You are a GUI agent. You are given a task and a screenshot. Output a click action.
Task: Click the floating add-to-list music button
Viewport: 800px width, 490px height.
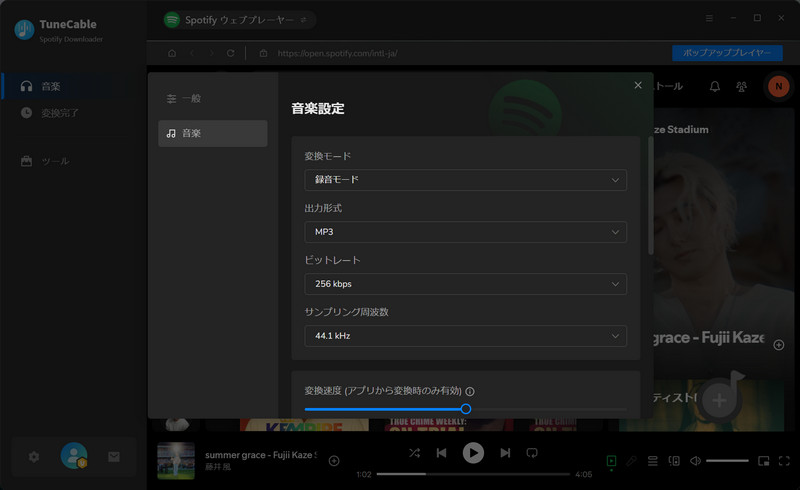(x=720, y=400)
